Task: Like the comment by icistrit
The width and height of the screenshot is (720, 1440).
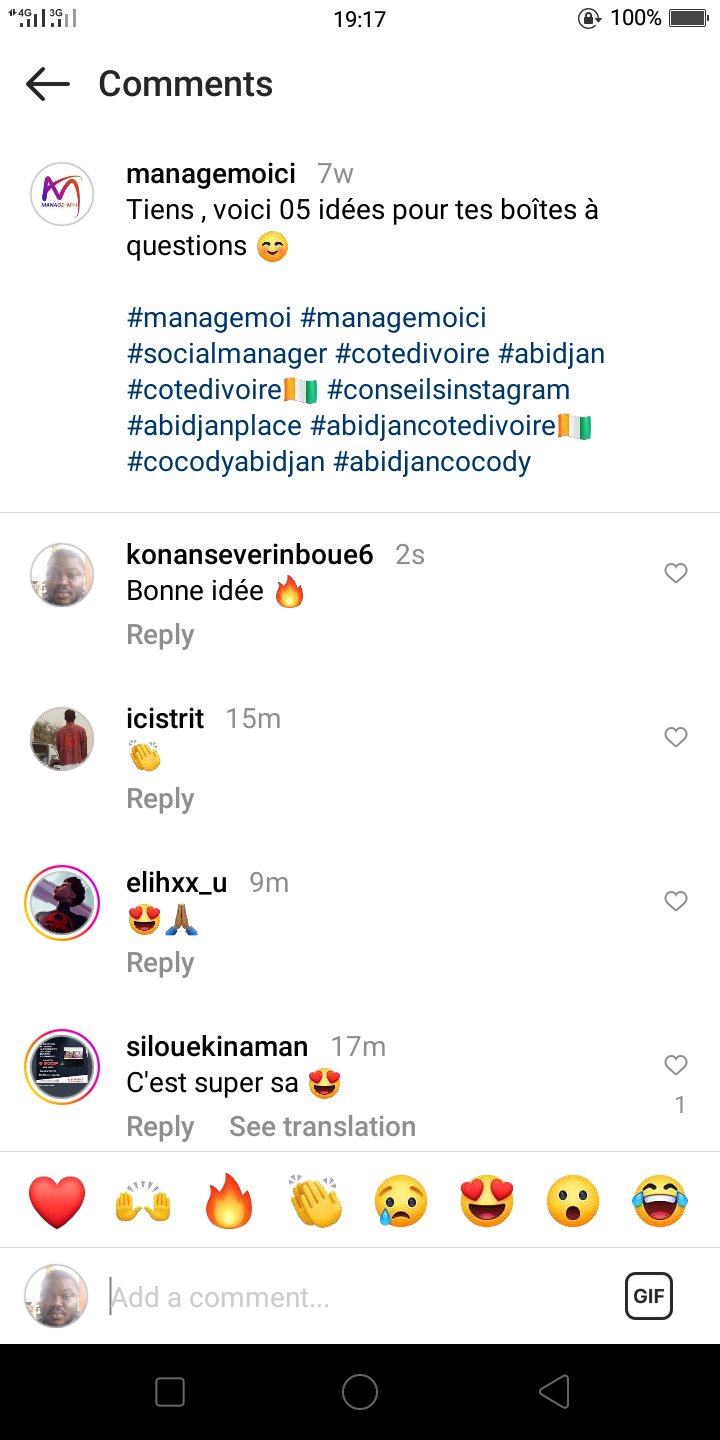Action: pos(676,737)
